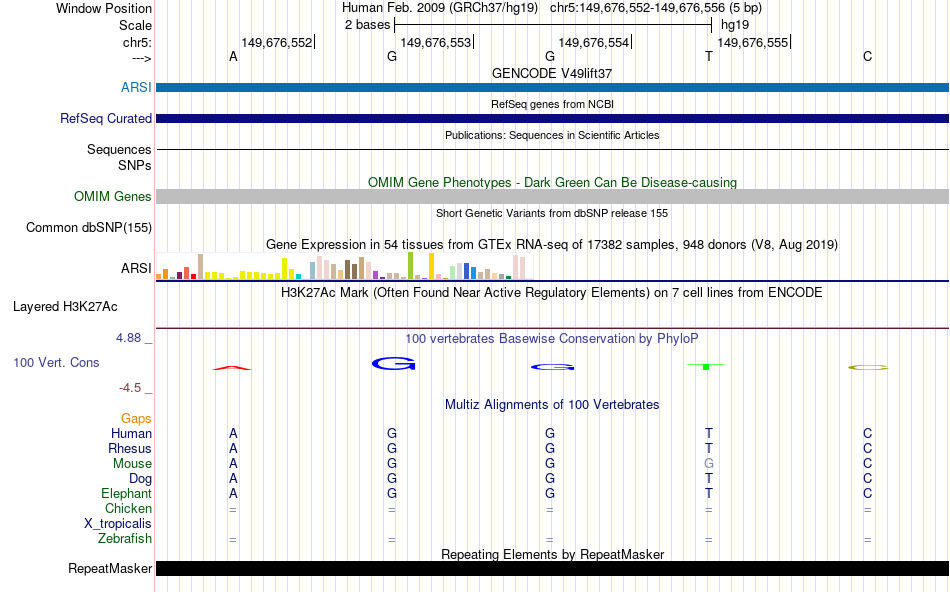Open the OMIM Genes track label

click(x=112, y=196)
